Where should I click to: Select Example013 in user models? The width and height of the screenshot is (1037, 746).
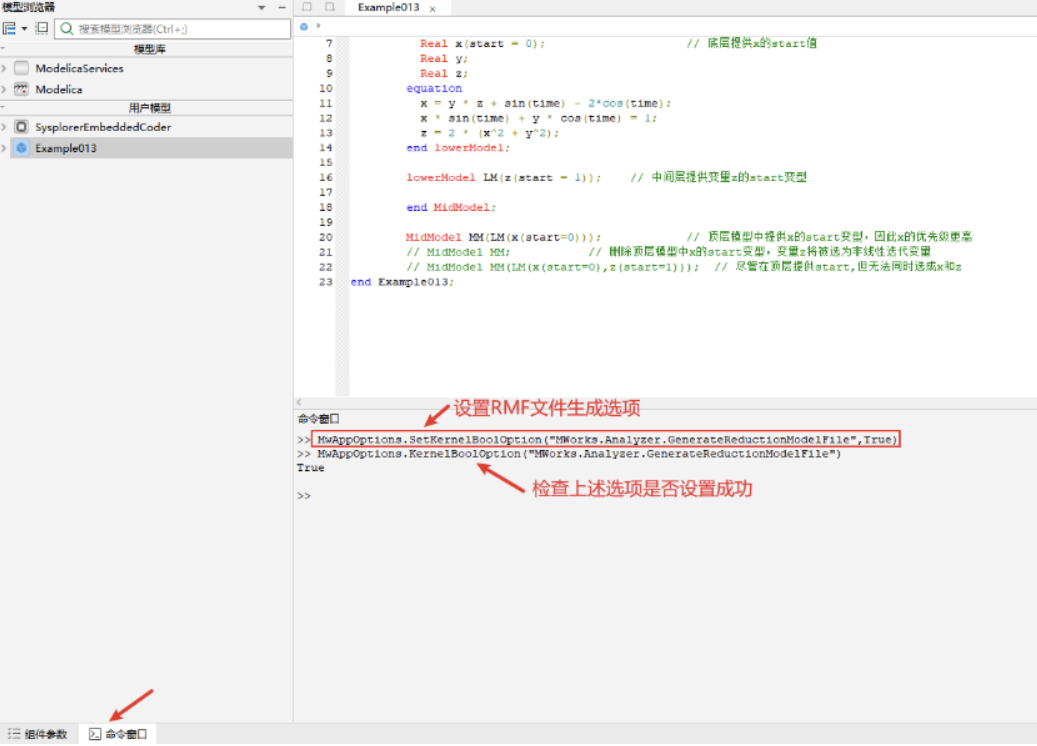coord(66,148)
